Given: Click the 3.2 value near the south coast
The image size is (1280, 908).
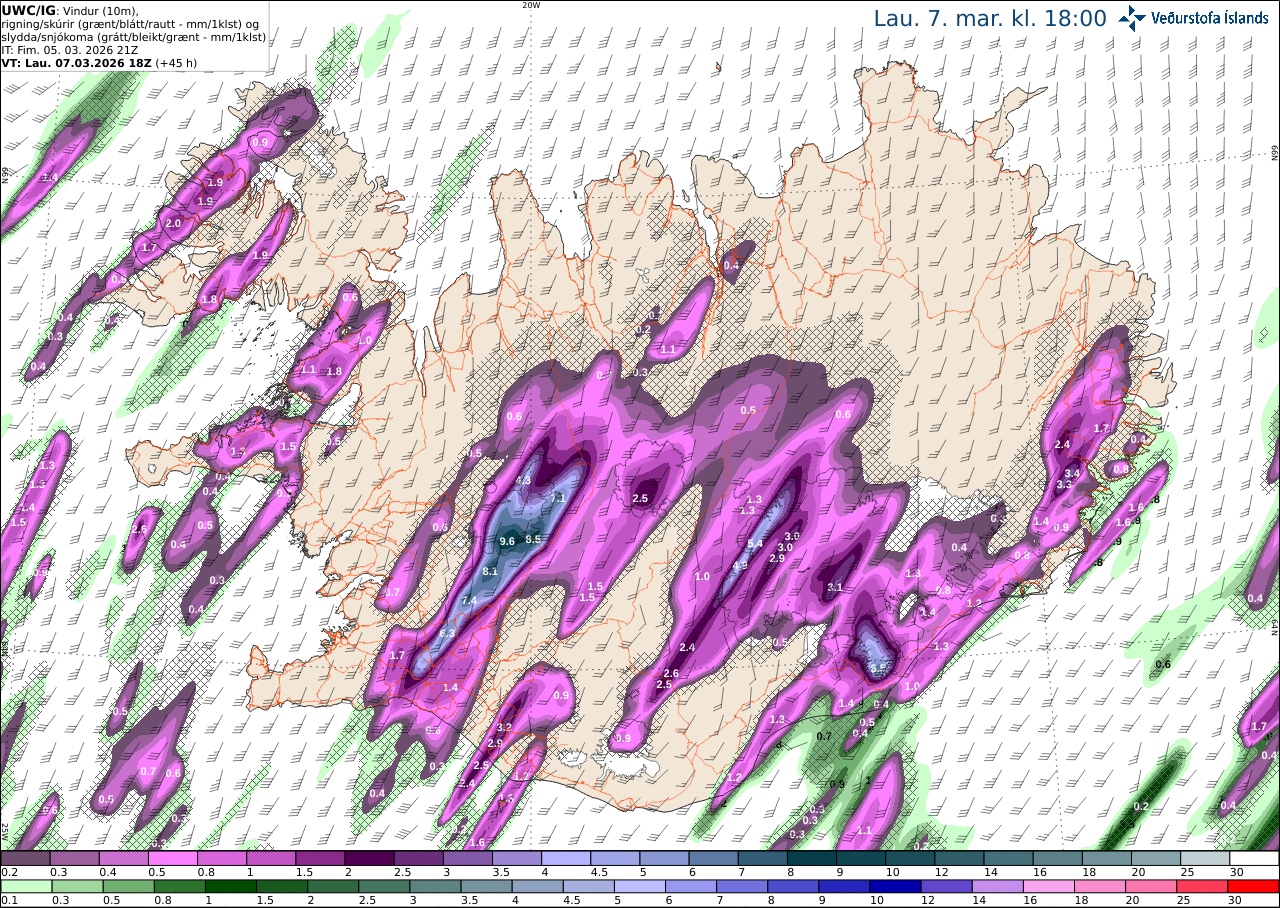Looking at the screenshot, I should click(x=505, y=727).
